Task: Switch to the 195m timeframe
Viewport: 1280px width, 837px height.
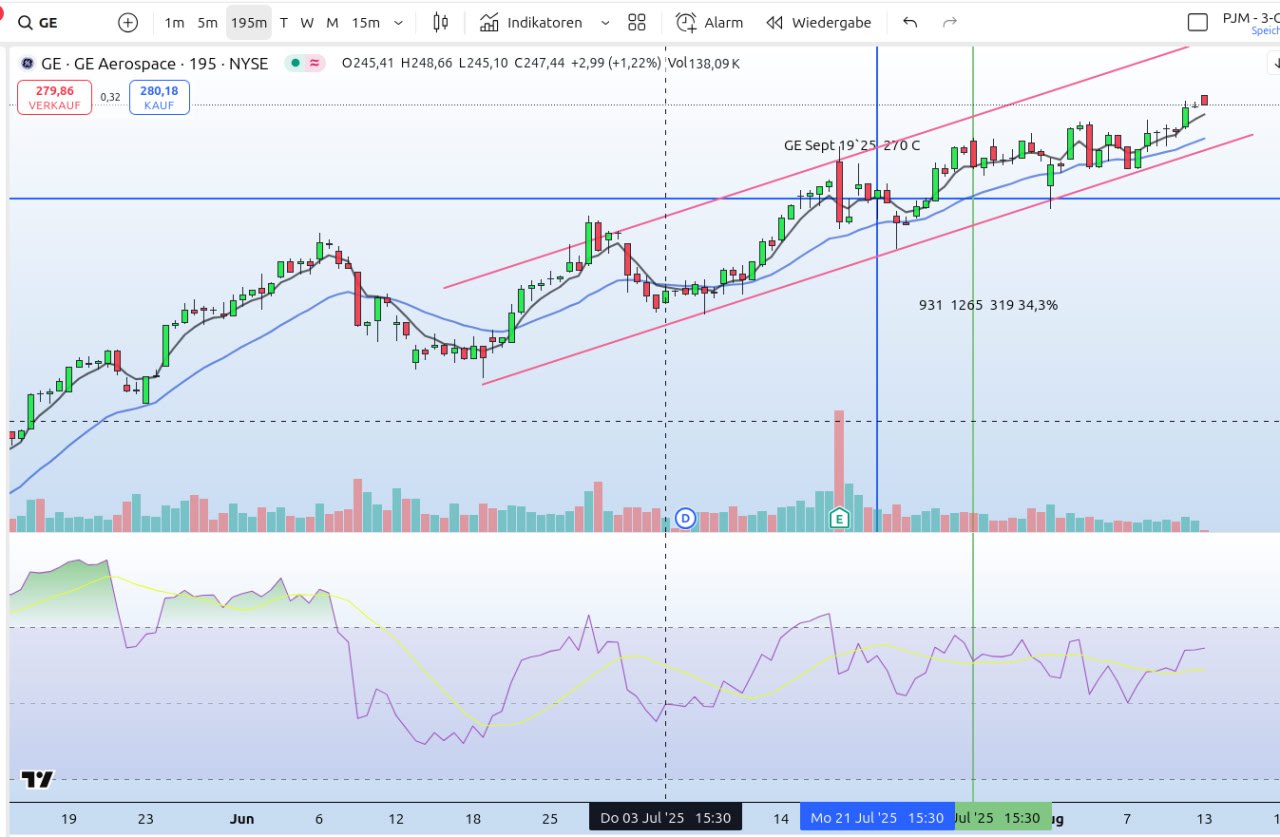Action: coord(249,22)
